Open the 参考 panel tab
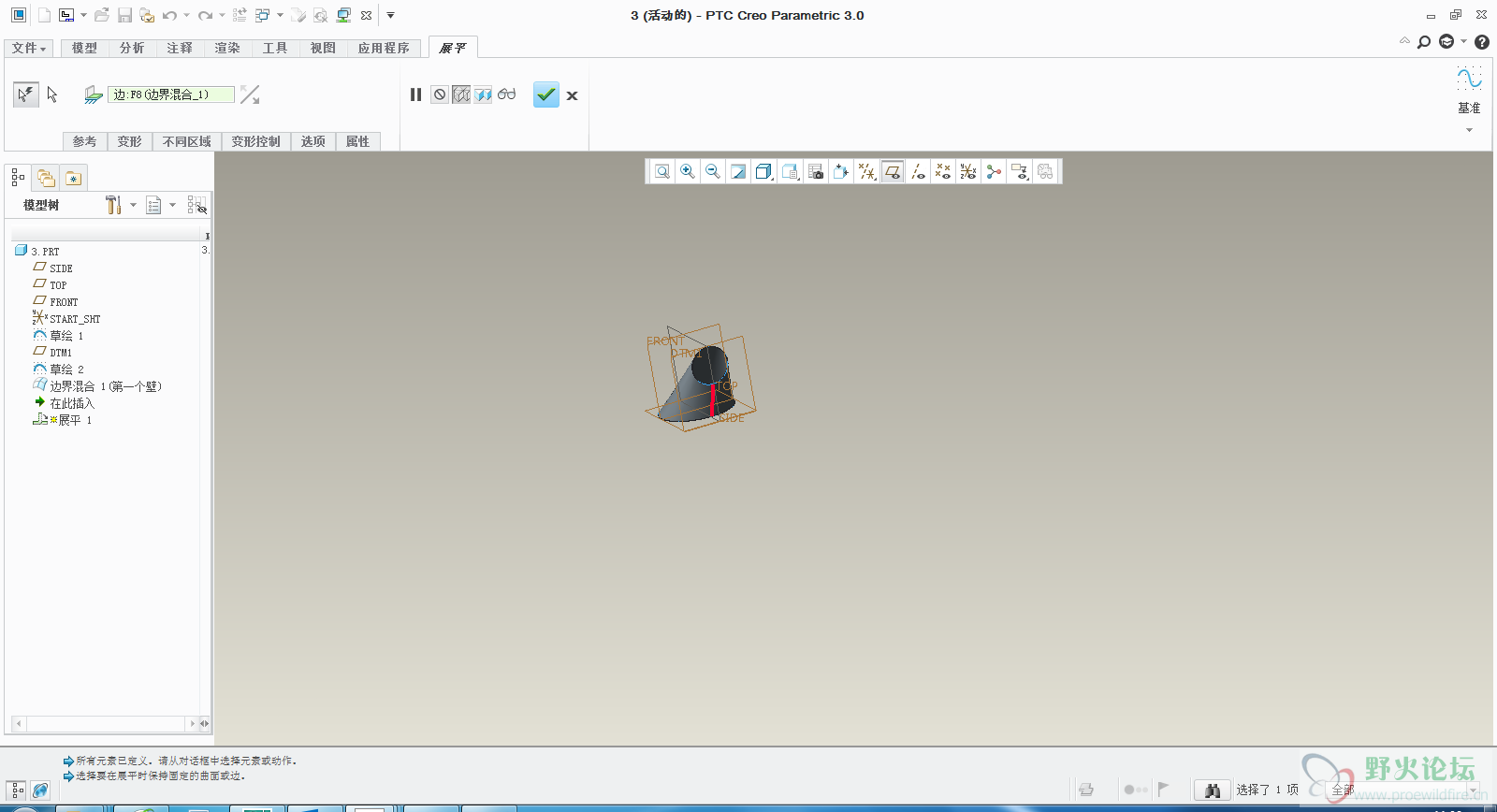This screenshot has width=1497, height=812. point(84,141)
